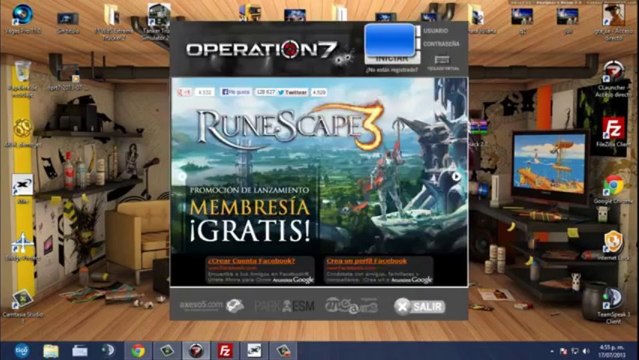Open the 'Crea un perfil Facebook' ad link
This screenshot has width=639, height=360.
point(367,261)
